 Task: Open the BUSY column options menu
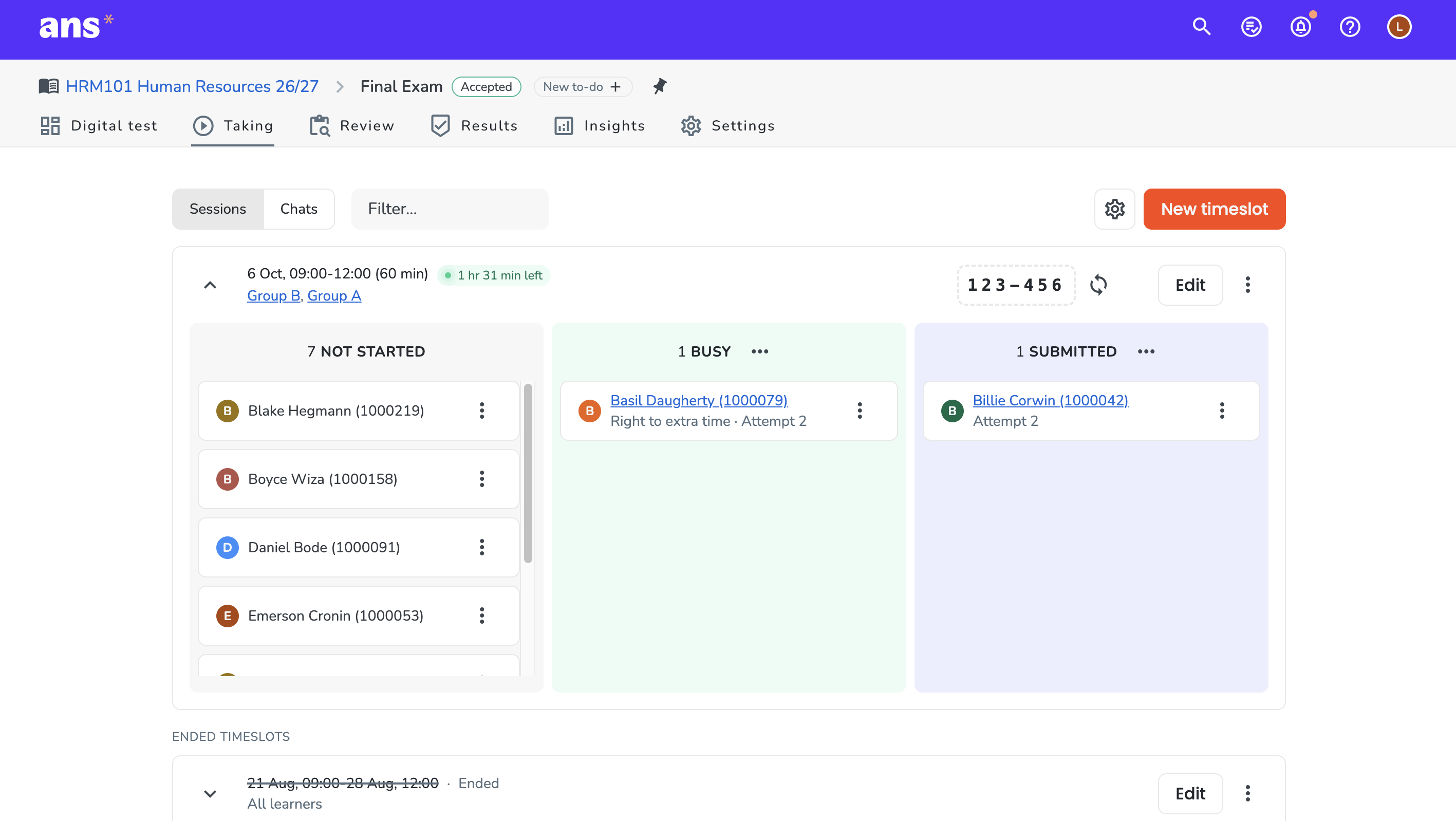(x=760, y=351)
